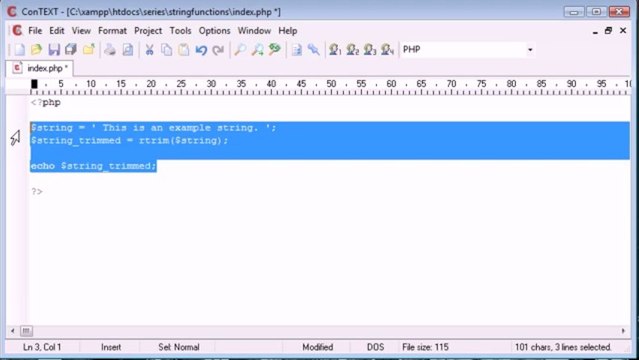Open the File menu
Image resolution: width=639 pixels, height=360 pixels.
pyautogui.click(x=35, y=31)
